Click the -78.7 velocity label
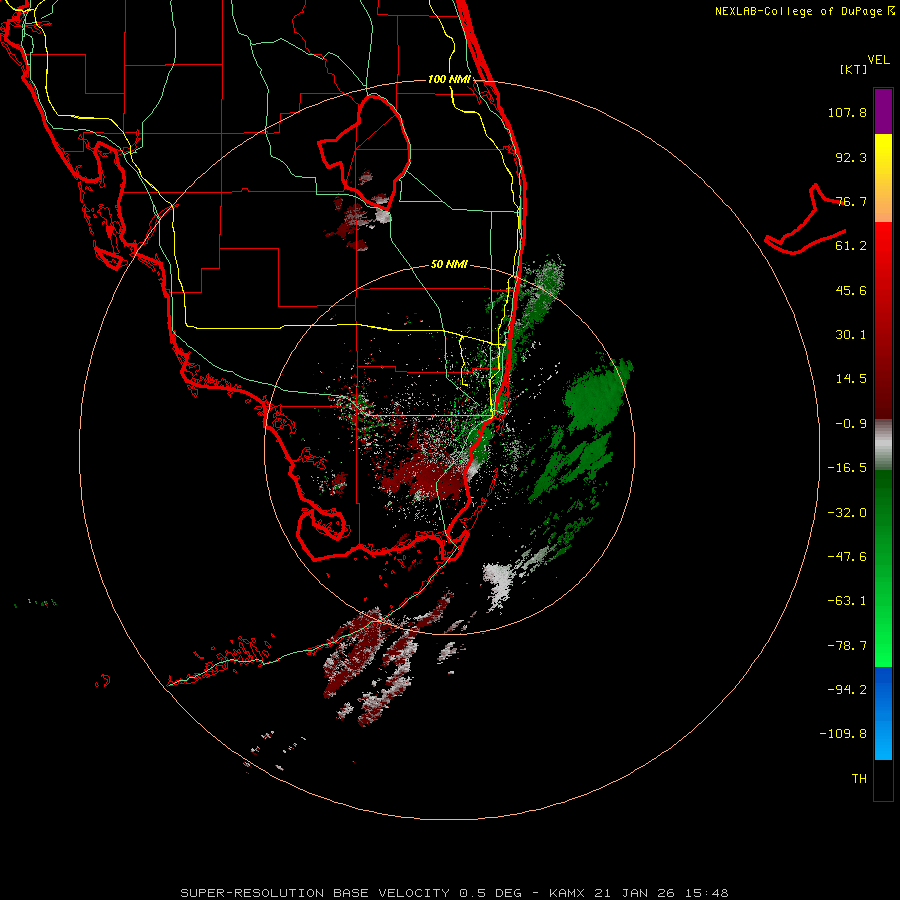 click(847, 646)
